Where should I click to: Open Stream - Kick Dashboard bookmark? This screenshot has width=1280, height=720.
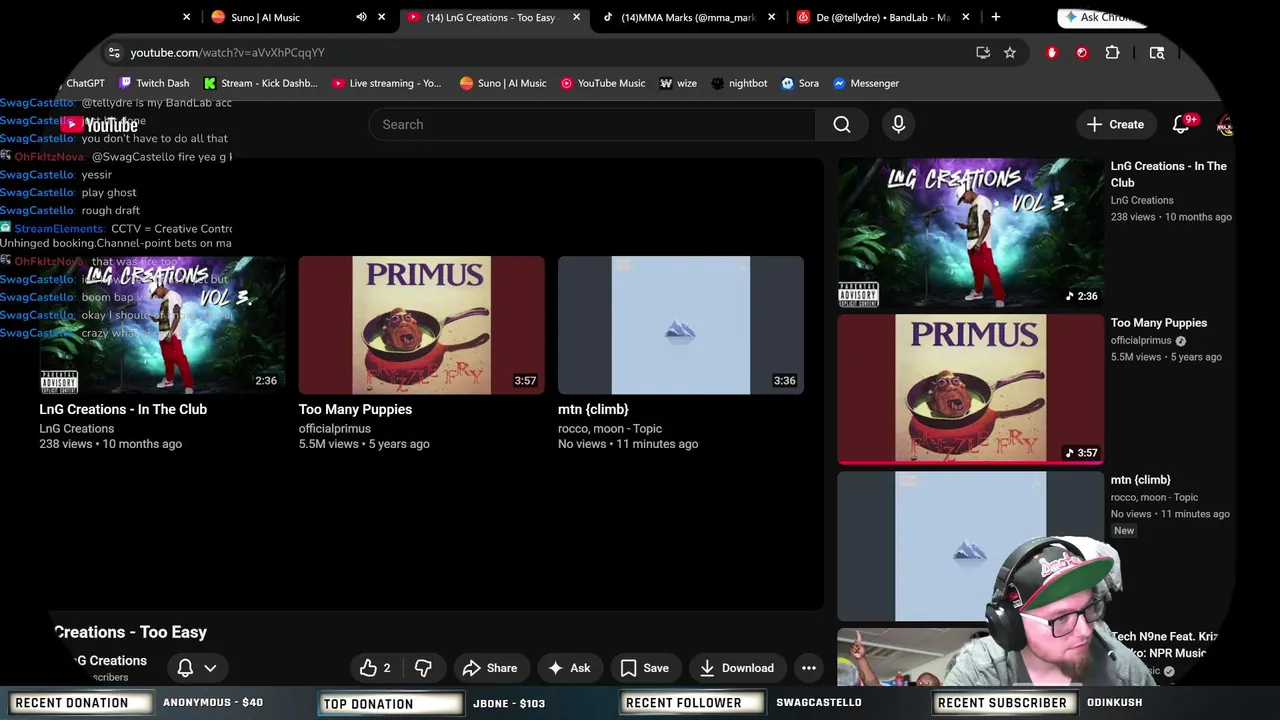[260, 83]
